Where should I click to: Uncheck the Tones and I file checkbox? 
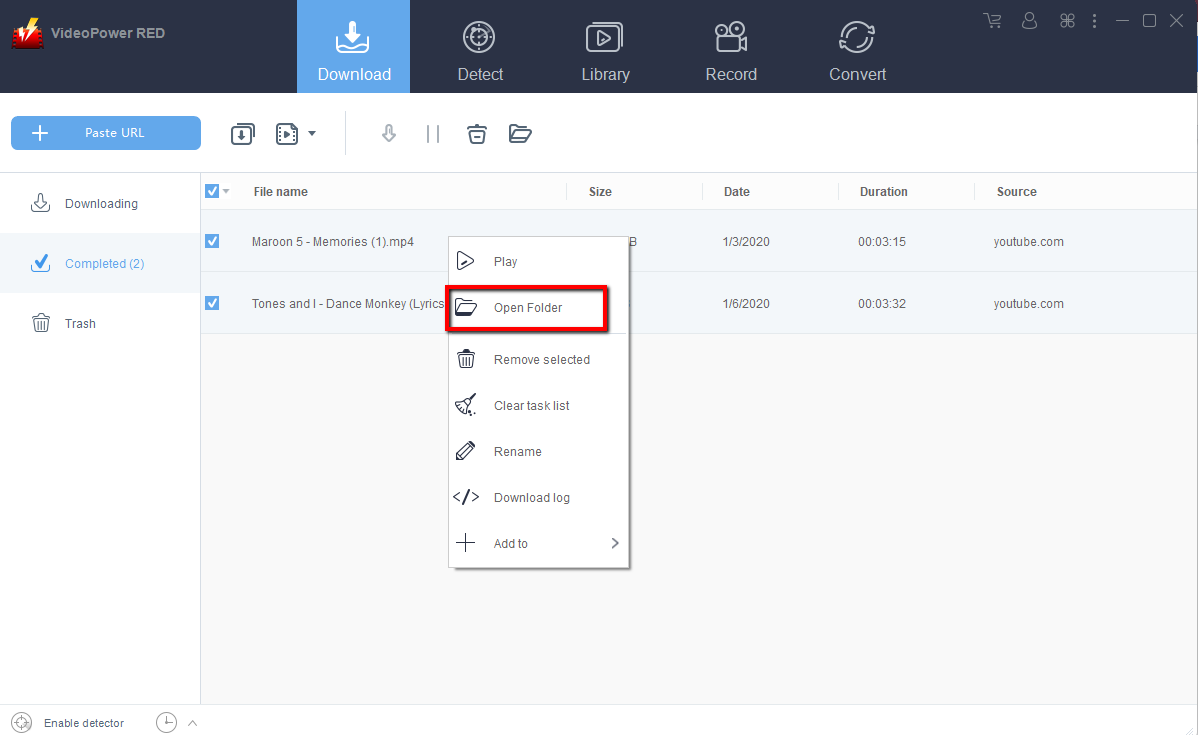(x=212, y=303)
